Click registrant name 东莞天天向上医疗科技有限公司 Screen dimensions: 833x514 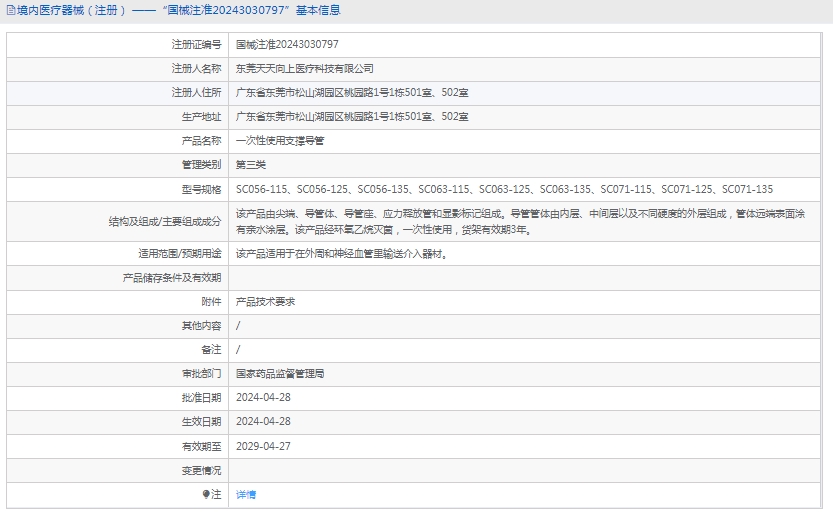[304, 69]
